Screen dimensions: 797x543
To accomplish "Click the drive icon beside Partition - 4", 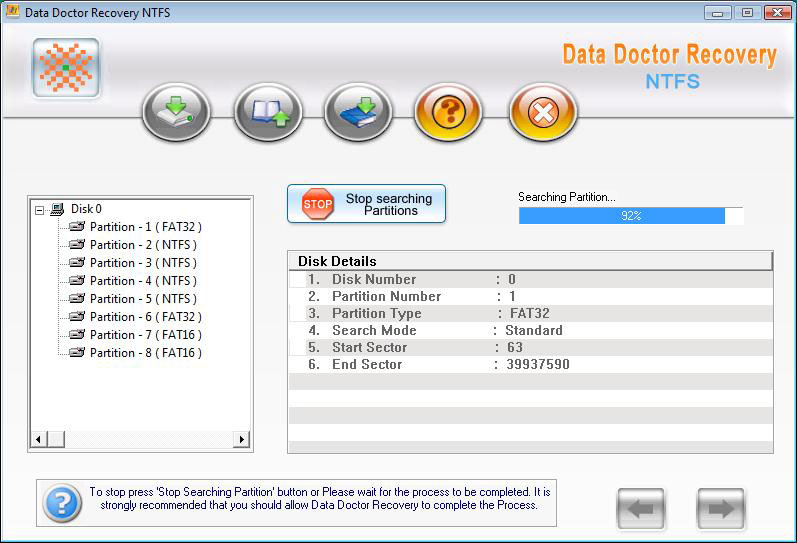I will (77, 280).
